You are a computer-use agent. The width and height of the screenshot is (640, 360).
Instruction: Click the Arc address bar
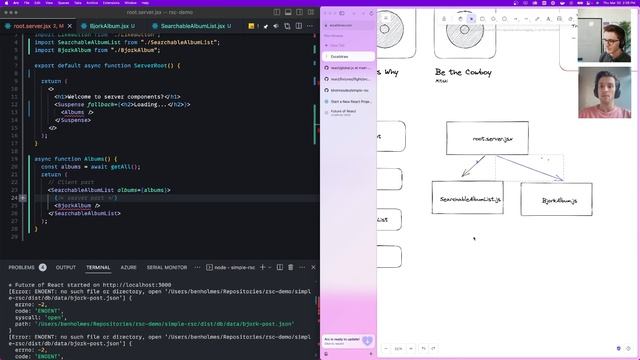[349, 25]
